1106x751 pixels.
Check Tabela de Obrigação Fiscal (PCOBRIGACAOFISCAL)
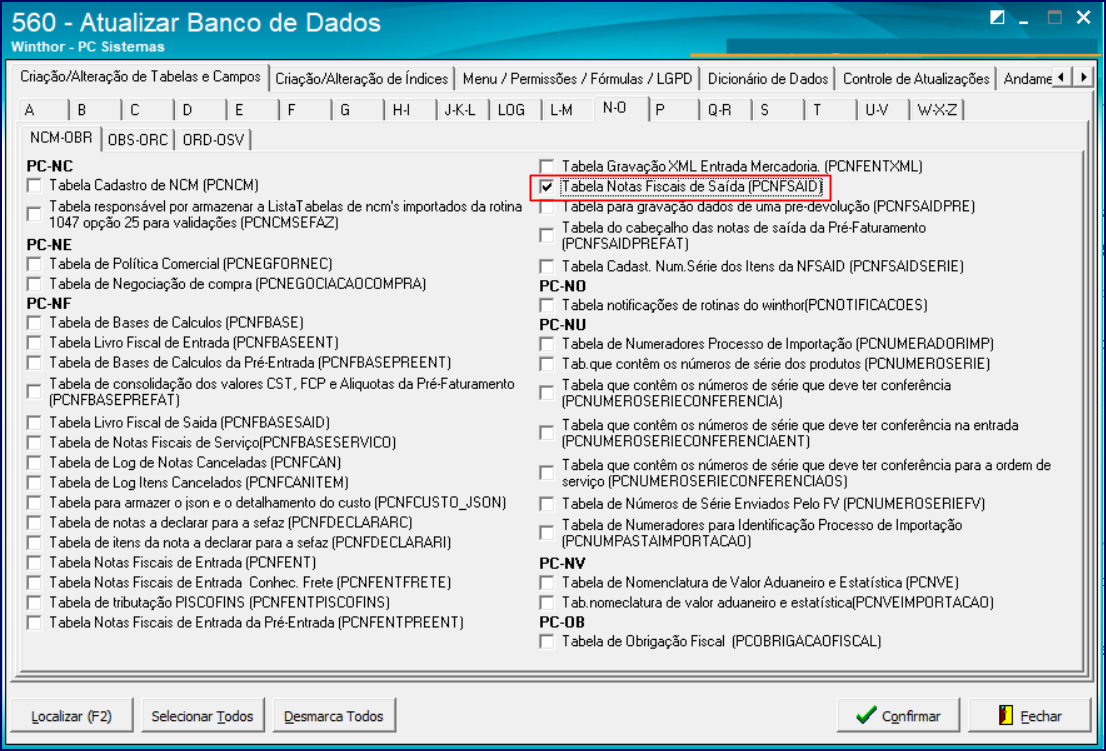click(x=547, y=642)
